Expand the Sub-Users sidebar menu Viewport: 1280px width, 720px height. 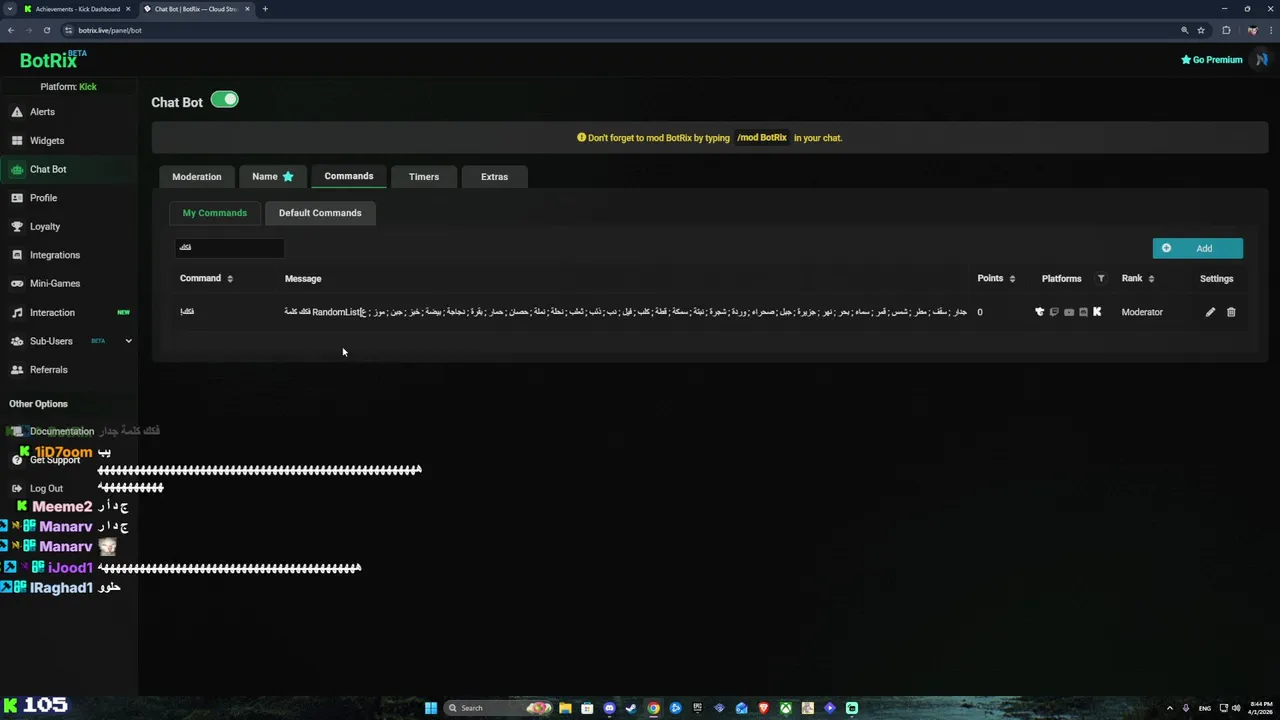128,341
